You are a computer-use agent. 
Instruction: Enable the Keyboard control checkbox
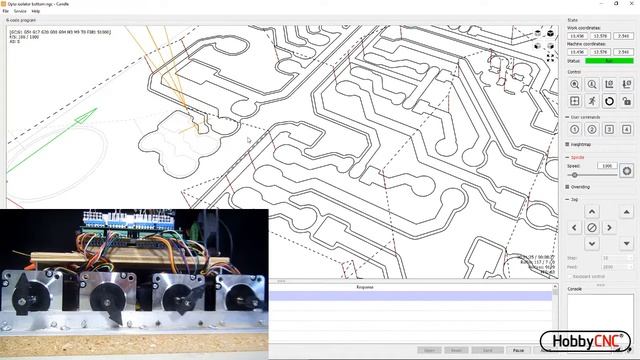pos(570,276)
